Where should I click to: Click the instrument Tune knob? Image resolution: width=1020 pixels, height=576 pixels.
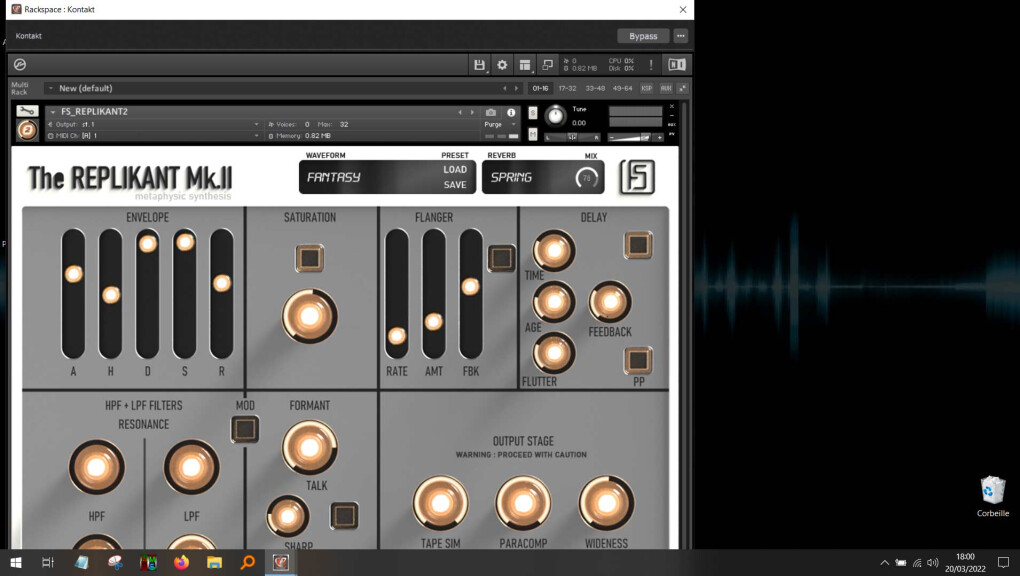(555, 116)
